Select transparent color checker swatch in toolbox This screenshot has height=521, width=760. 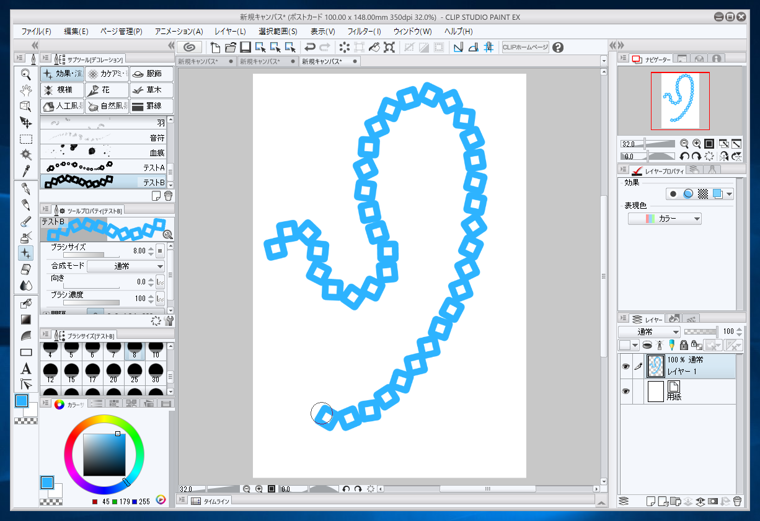click(26, 421)
